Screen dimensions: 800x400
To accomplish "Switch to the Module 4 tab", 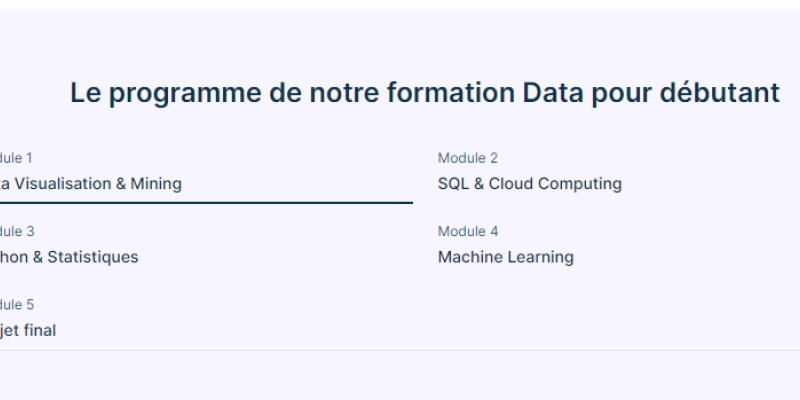I will click(467, 232).
